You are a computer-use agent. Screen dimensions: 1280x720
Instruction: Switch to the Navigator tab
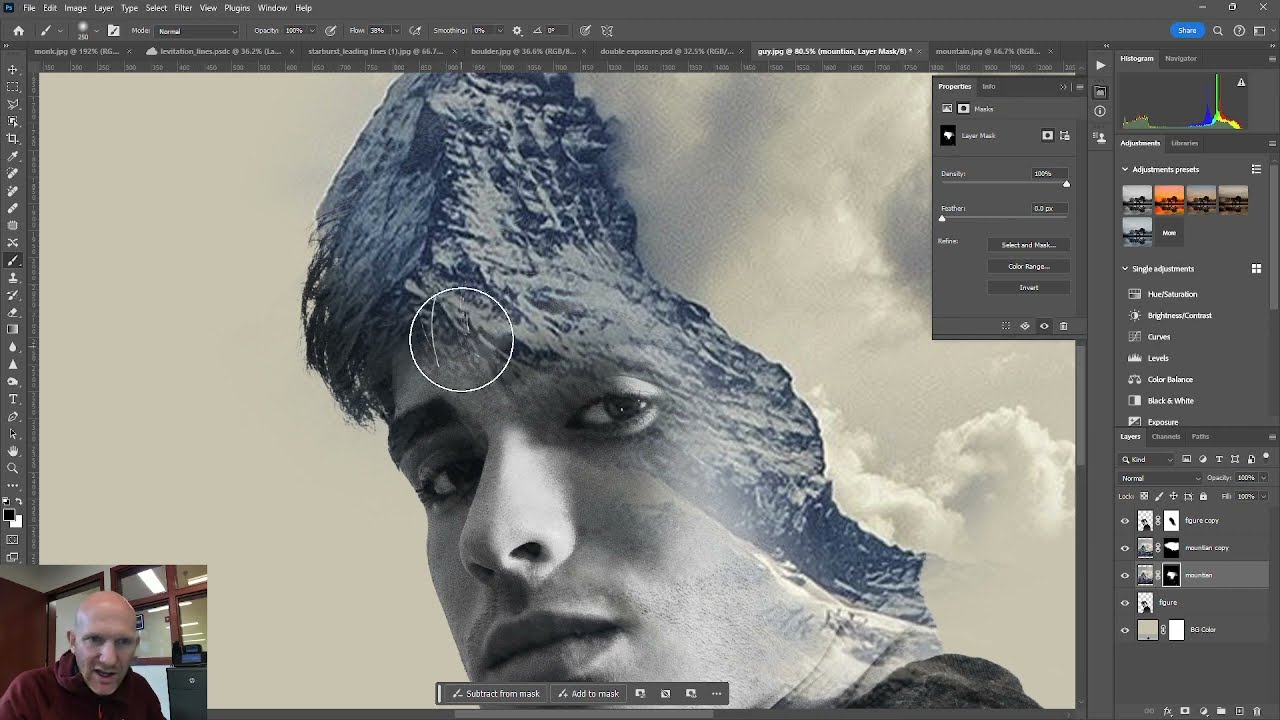click(1181, 58)
